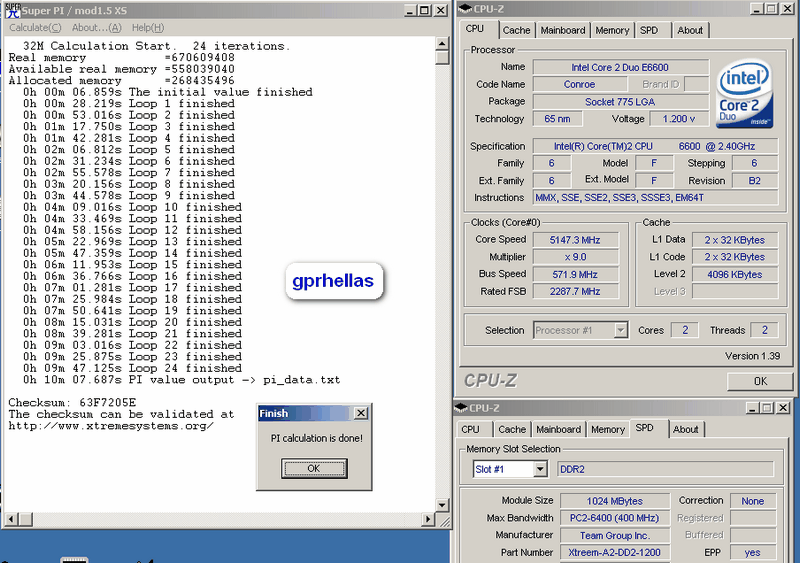
Task: Click OK in the Finish dialog
Action: point(314,468)
